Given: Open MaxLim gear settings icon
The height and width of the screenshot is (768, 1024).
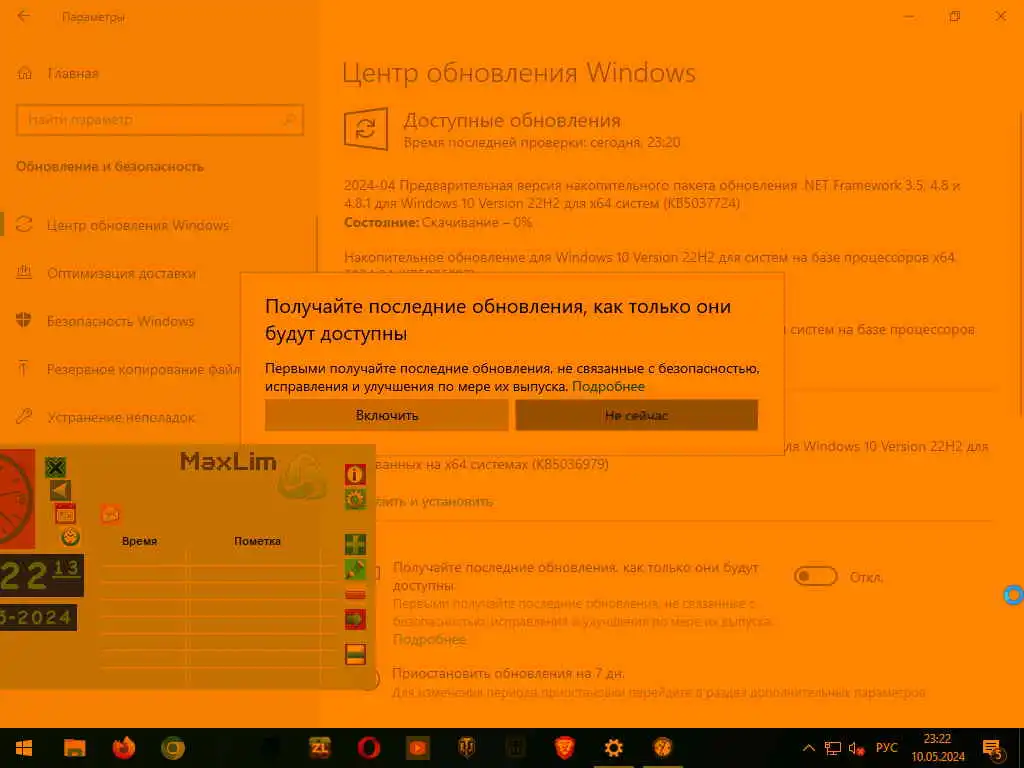Looking at the screenshot, I should point(355,500).
